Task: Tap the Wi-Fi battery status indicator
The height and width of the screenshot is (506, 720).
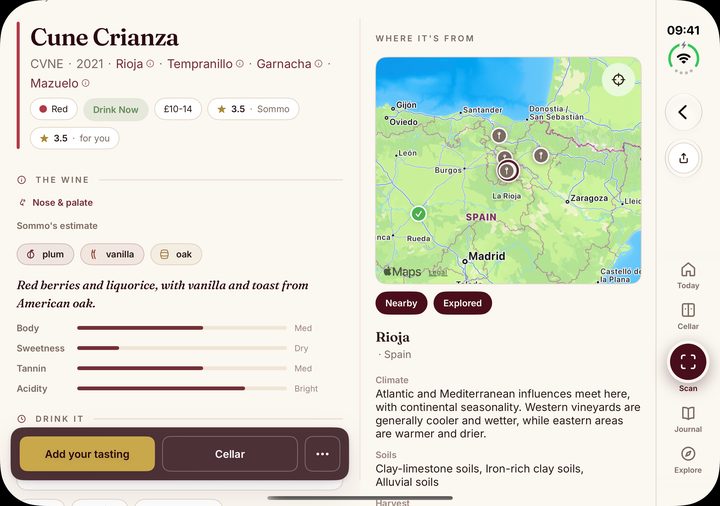Action: (683, 58)
